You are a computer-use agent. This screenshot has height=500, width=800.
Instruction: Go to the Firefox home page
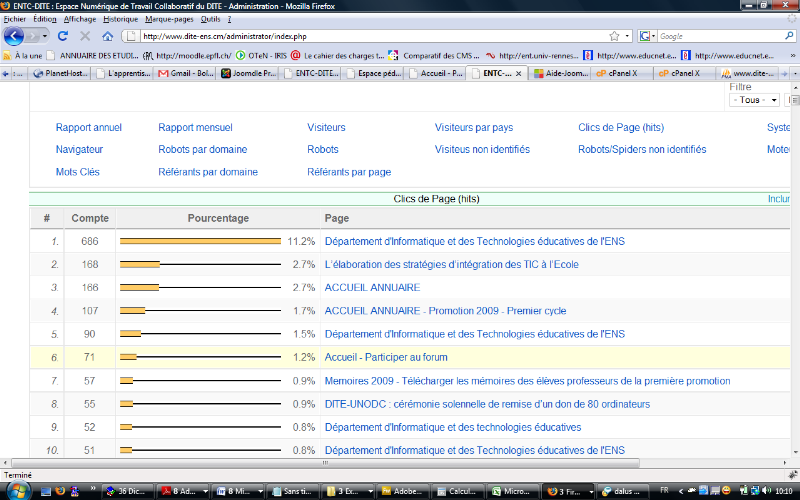(x=107, y=36)
